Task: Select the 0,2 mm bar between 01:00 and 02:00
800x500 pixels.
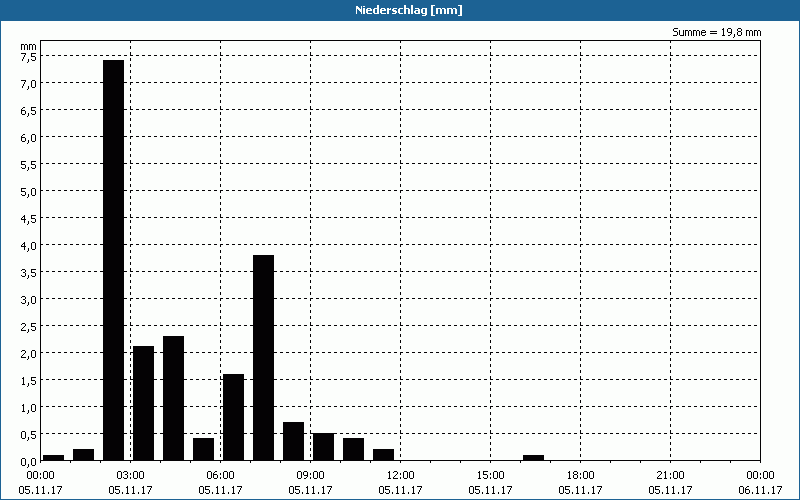Action: [83, 455]
